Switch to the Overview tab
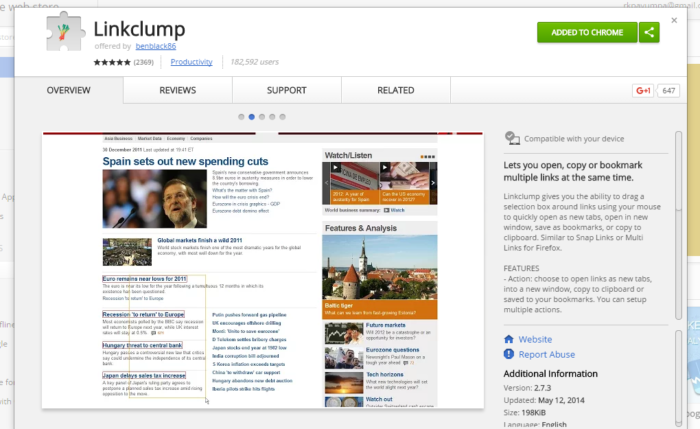Screen dimensions: 700x429 pyautogui.click(x=69, y=90)
